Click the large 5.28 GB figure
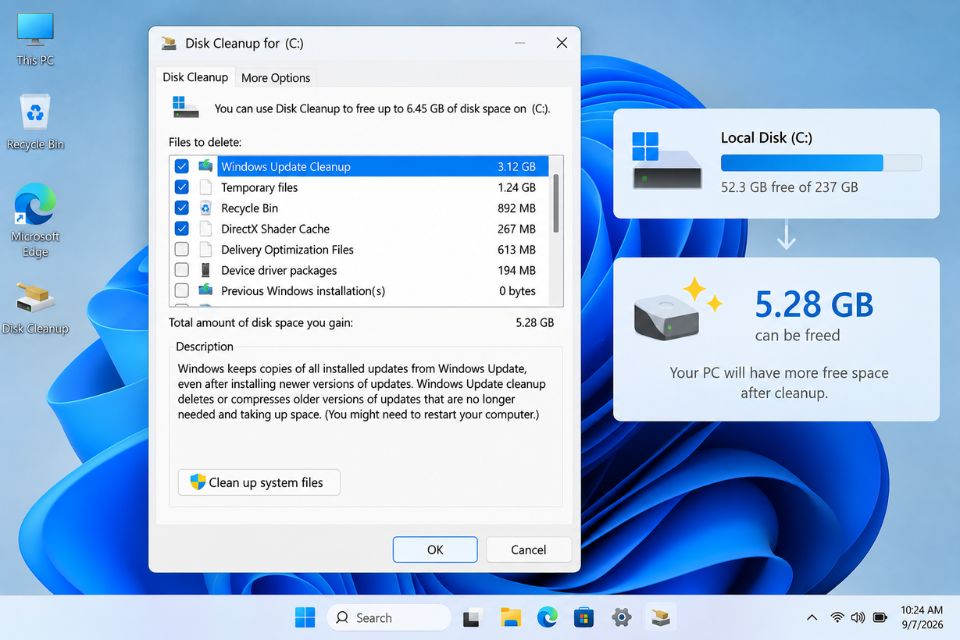Image resolution: width=960 pixels, height=640 pixels. pyautogui.click(x=814, y=304)
